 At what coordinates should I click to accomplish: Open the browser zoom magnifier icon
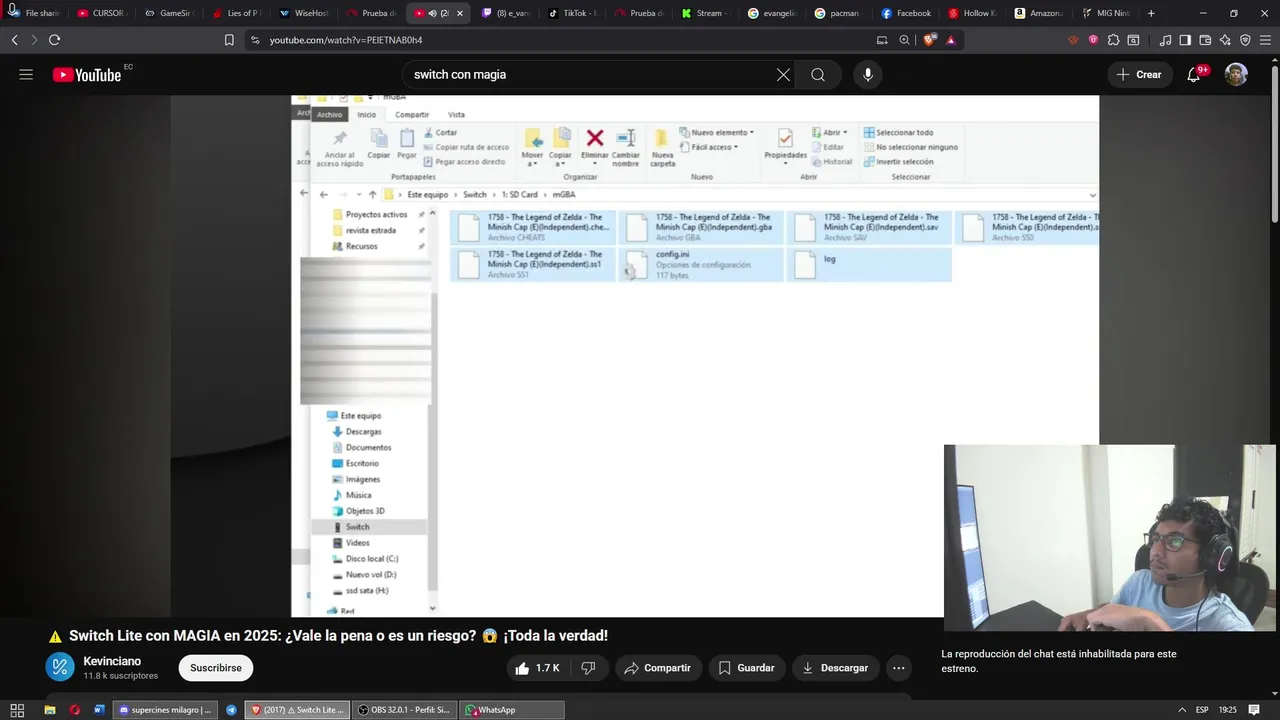coord(904,40)
